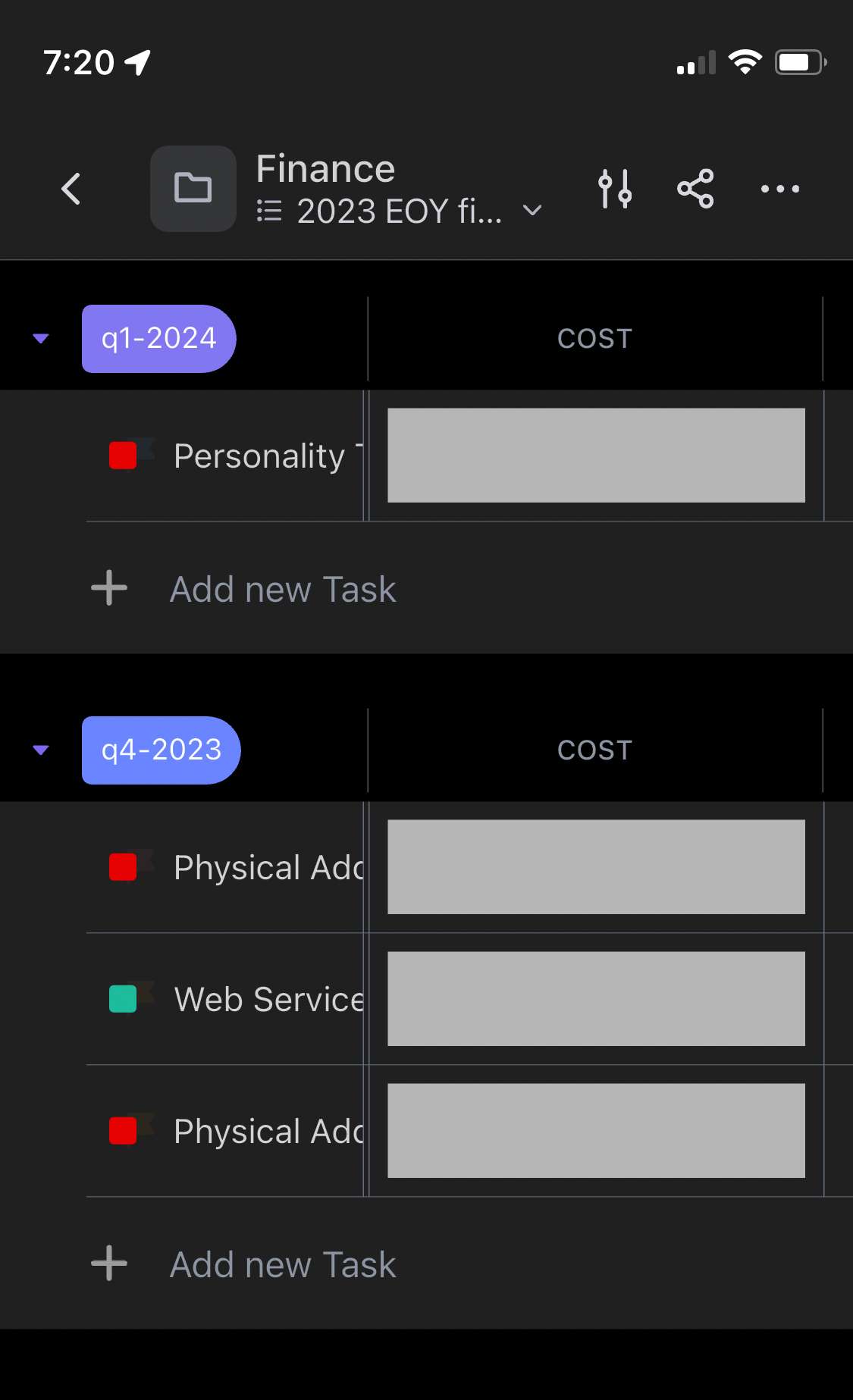Tap Add new Task in q1-2024
853x1400 pixels.
283,589
